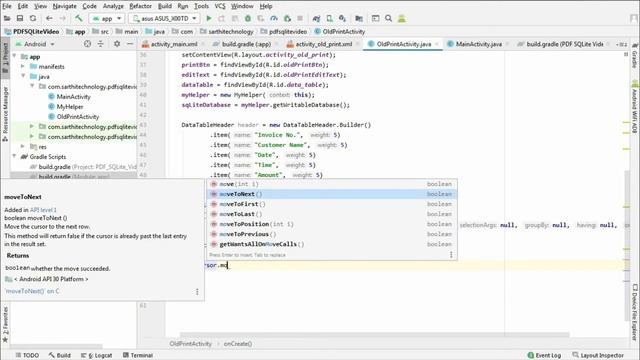640x360 pixels.
Task: Switch to activity_main.xml tab
Action: pyautogui.click(x=173, y=44)
